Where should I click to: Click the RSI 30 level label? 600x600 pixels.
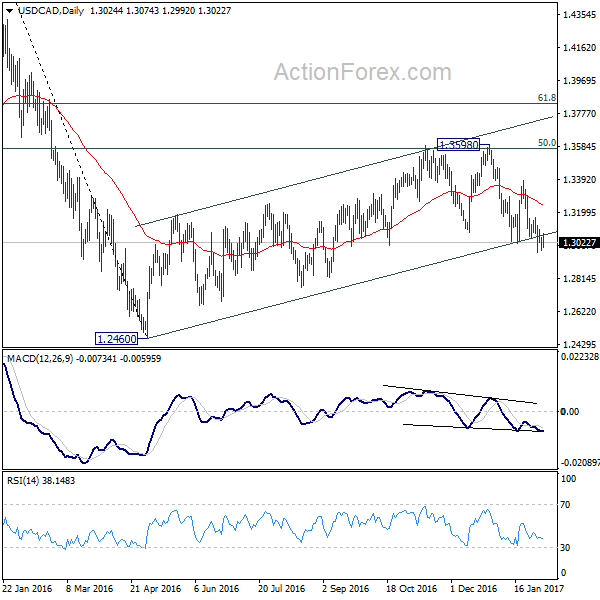pos(565,548)
